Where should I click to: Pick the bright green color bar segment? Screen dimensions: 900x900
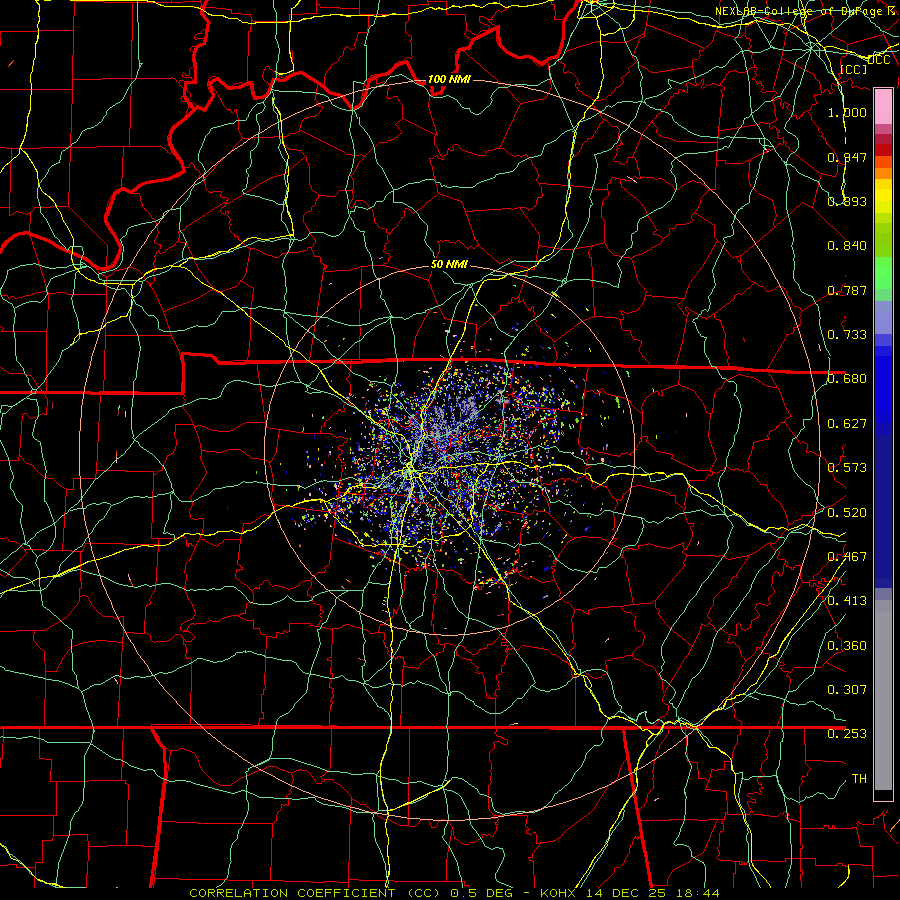883,272
